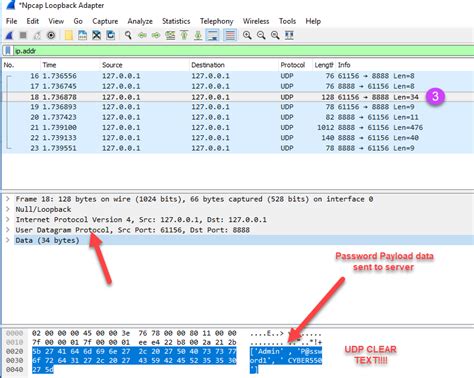Select packet 22 with Len=40

coord(238,138)
